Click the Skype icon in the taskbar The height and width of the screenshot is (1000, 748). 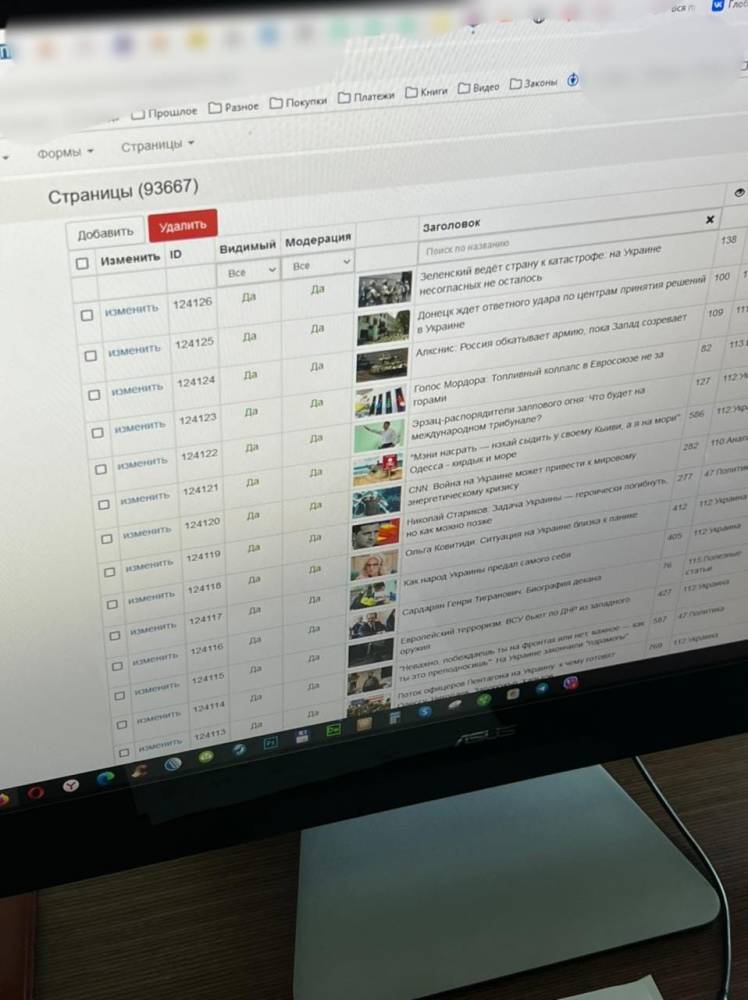point(425,711)
